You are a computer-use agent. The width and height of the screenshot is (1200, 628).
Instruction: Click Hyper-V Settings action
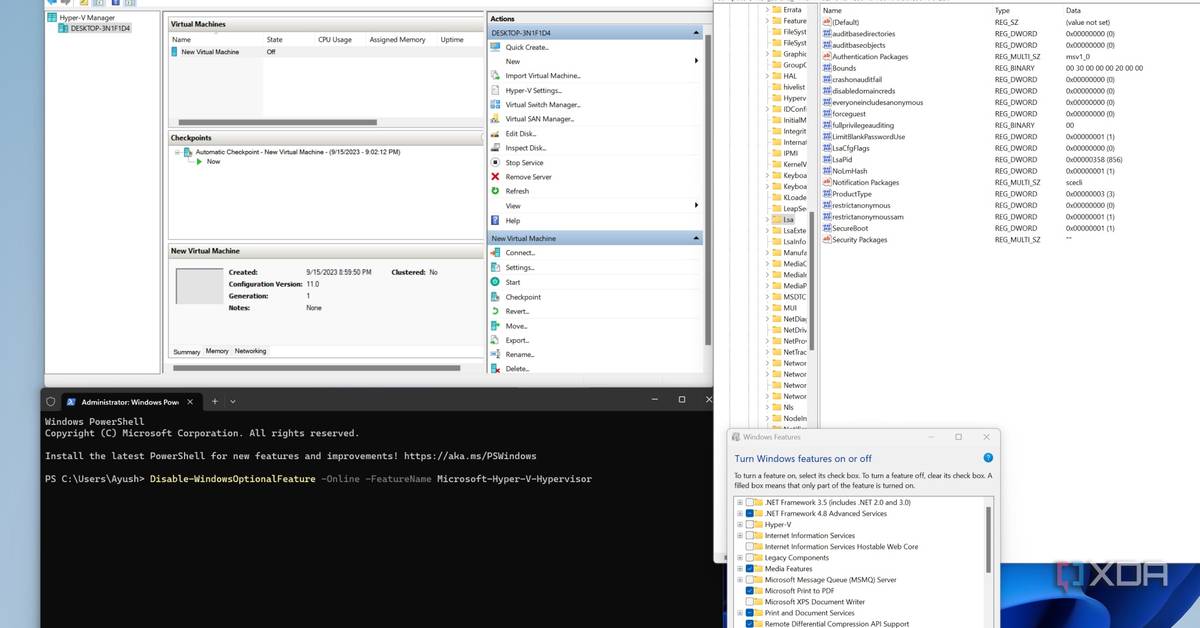coord(533,90)
